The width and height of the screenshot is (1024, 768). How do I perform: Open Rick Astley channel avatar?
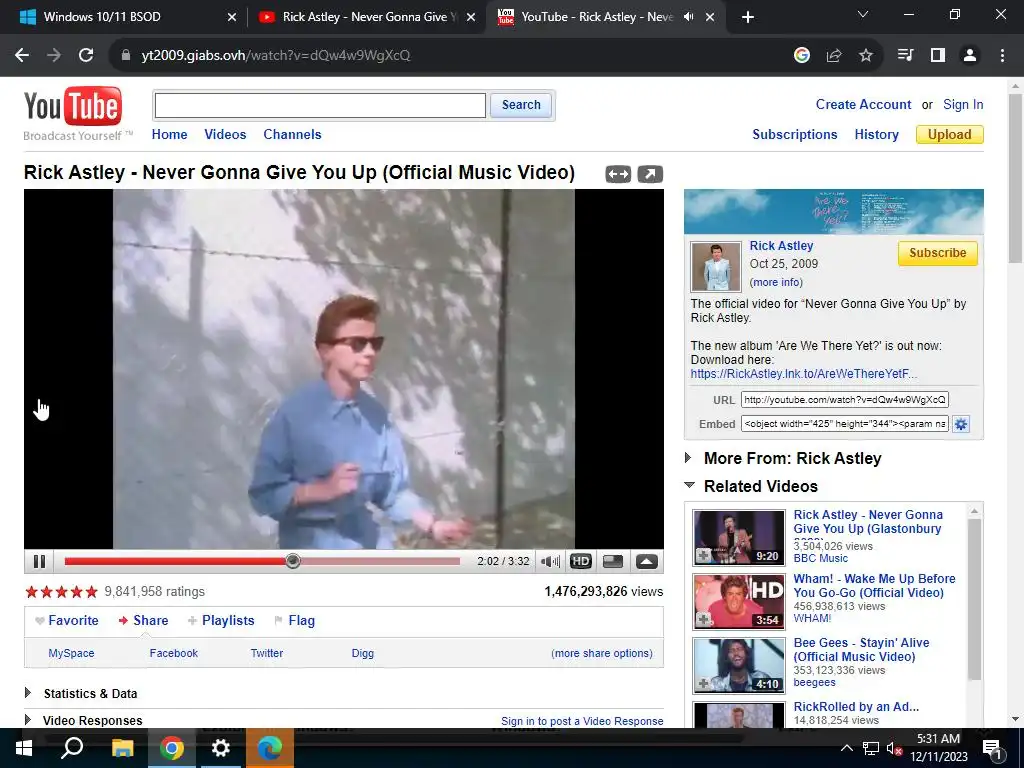pos(716,266)
